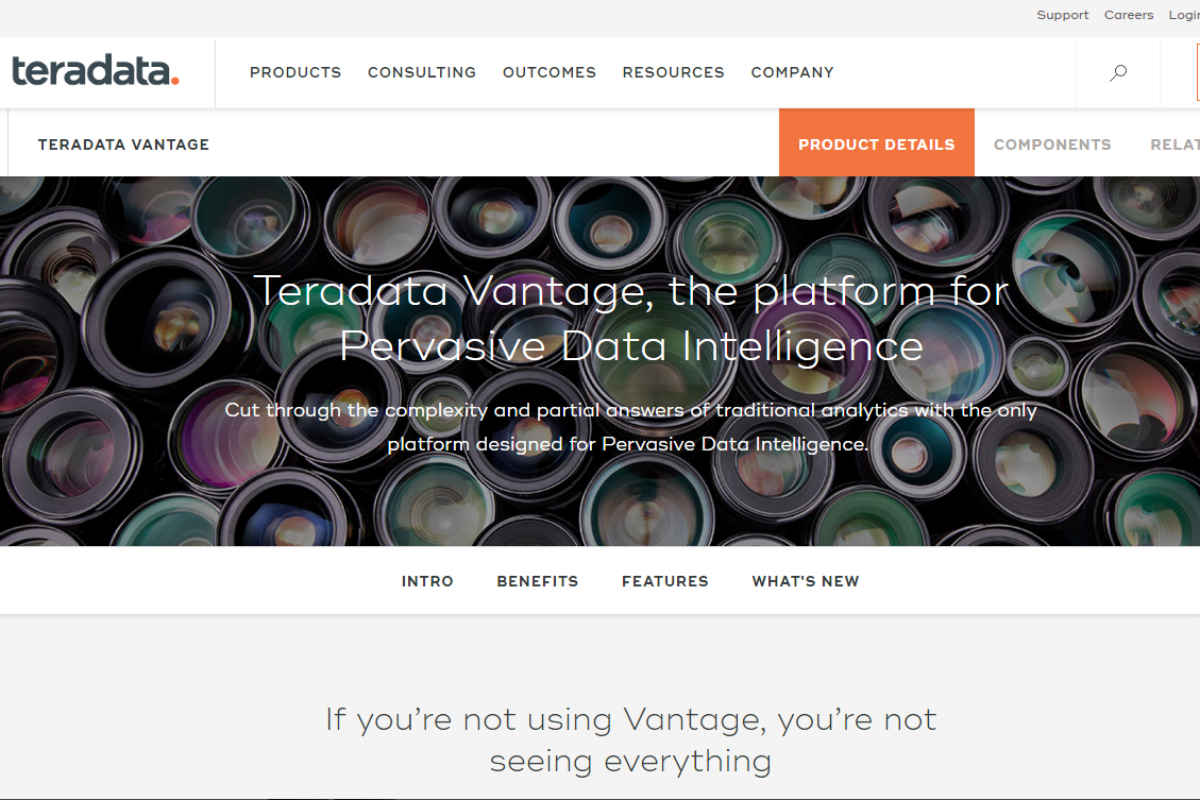Open the partially visible Related tab
Viewport: 1200px width, 800px height.
(x=1175, y=144)
